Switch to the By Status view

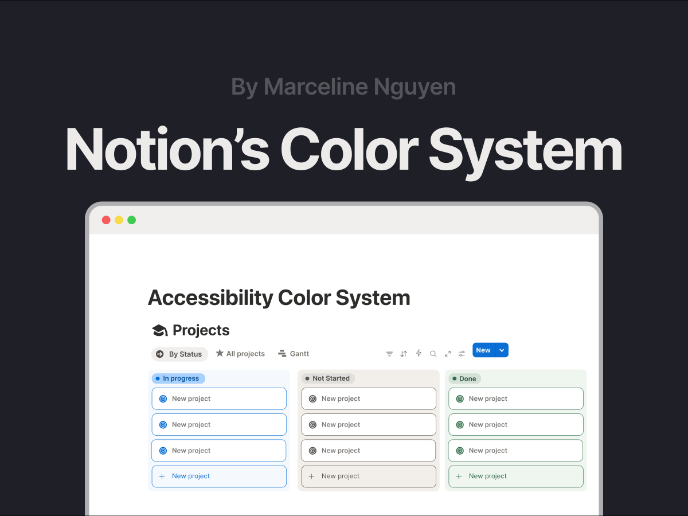179,354
